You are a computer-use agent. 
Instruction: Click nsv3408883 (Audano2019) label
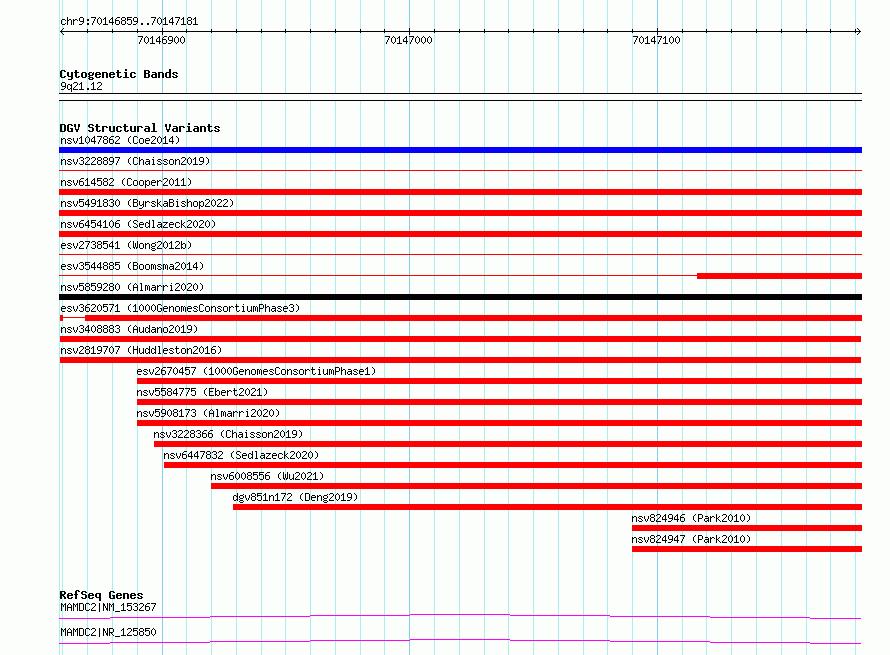[x=129, y=329]
